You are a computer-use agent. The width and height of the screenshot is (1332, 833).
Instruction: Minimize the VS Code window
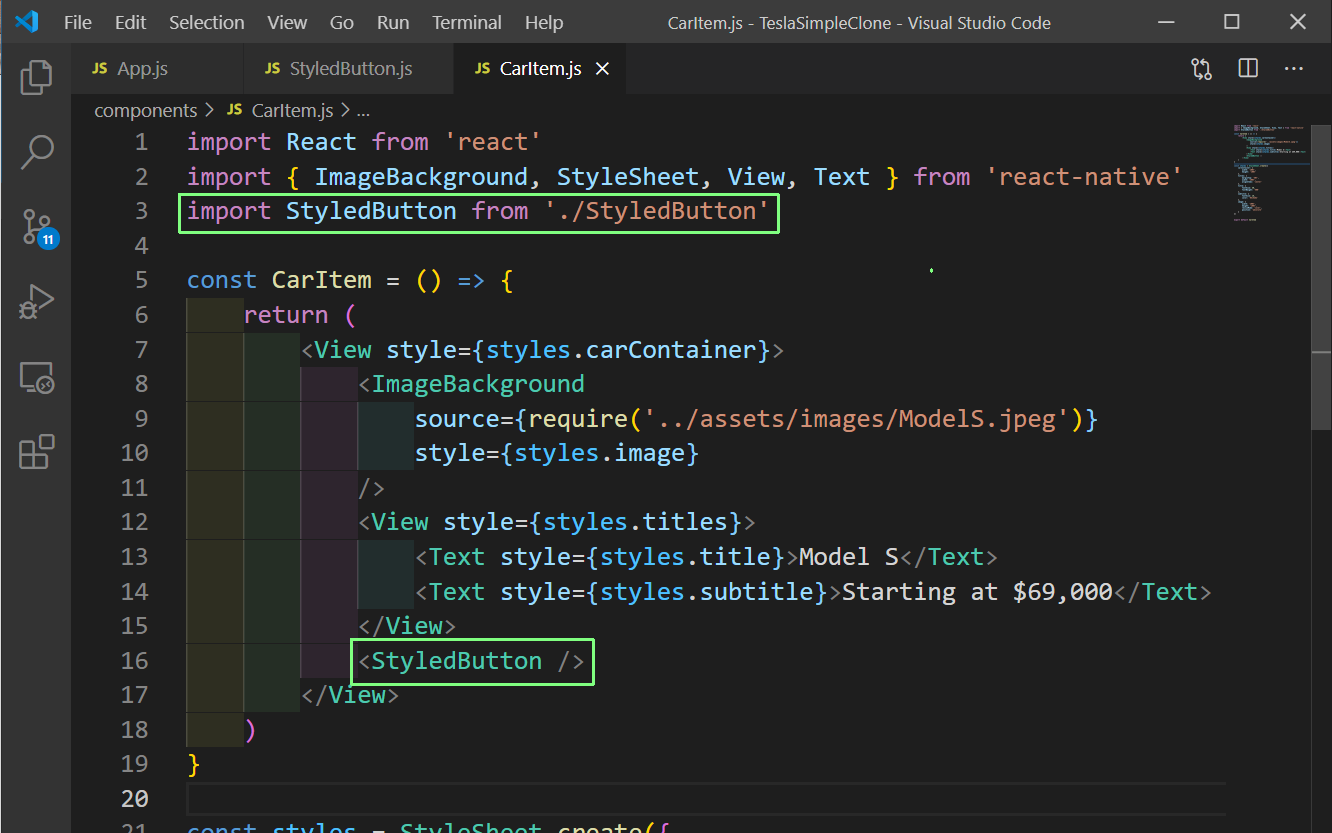[x=1166, y=22]
